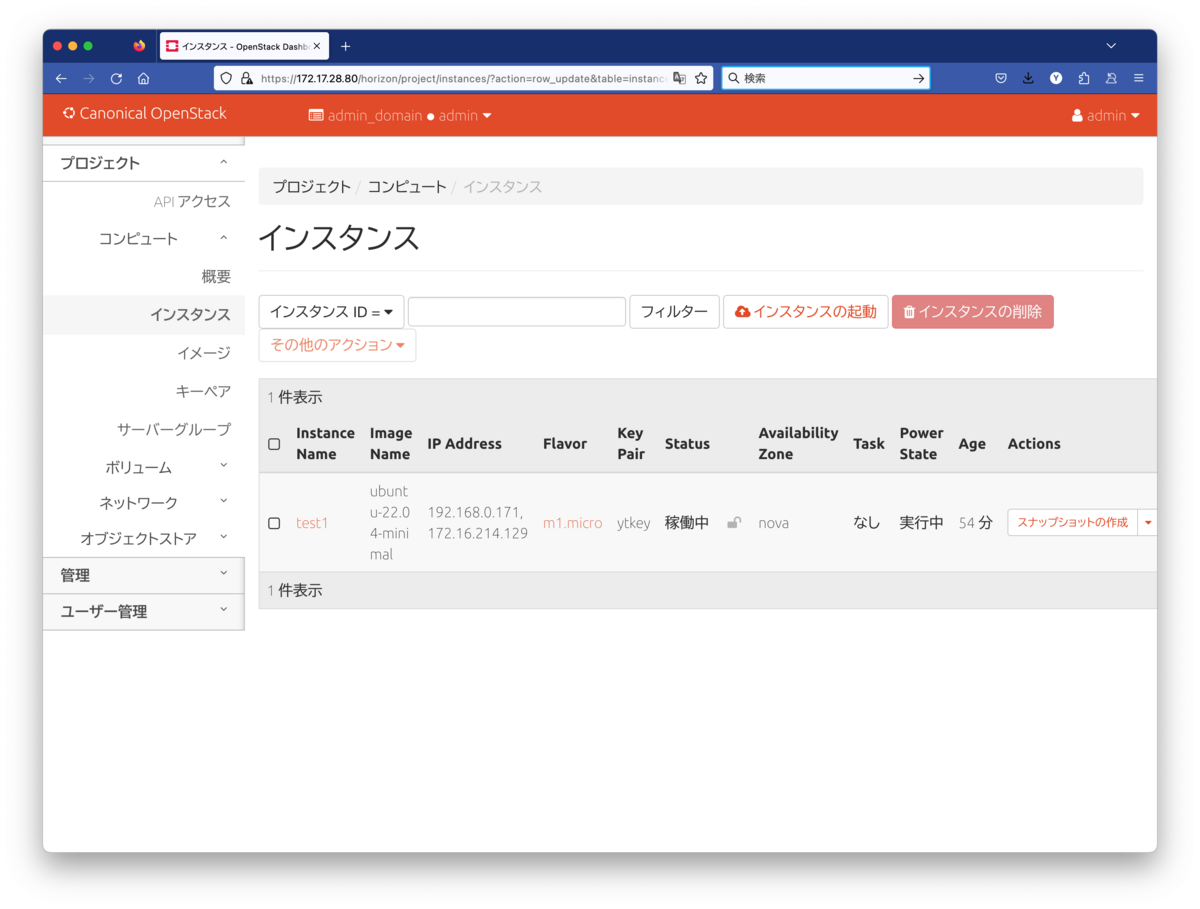The width and height of the screenshot is (1200, 909).
Task: Open the admin user menu
Action: click(1106, 116)
